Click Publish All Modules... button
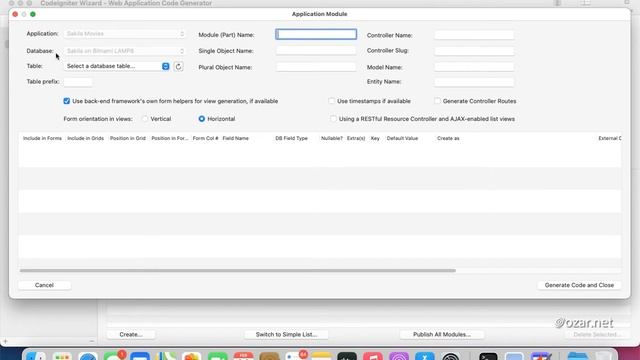This screenshot has width=640, height=360. click(442, 334)
